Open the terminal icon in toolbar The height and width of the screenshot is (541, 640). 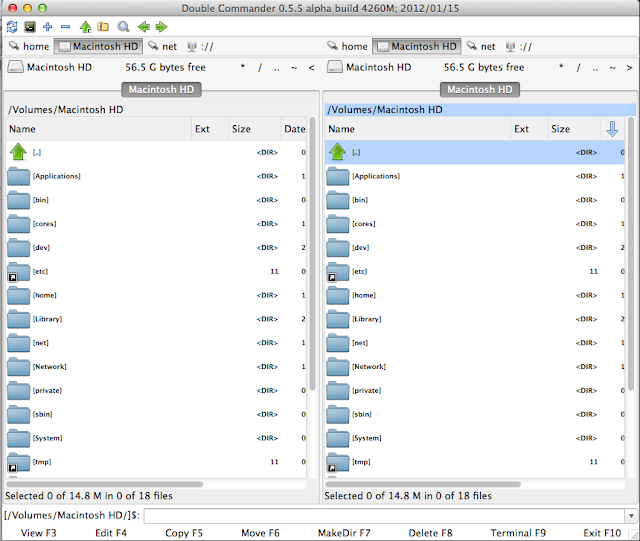[x=29, y=26]
